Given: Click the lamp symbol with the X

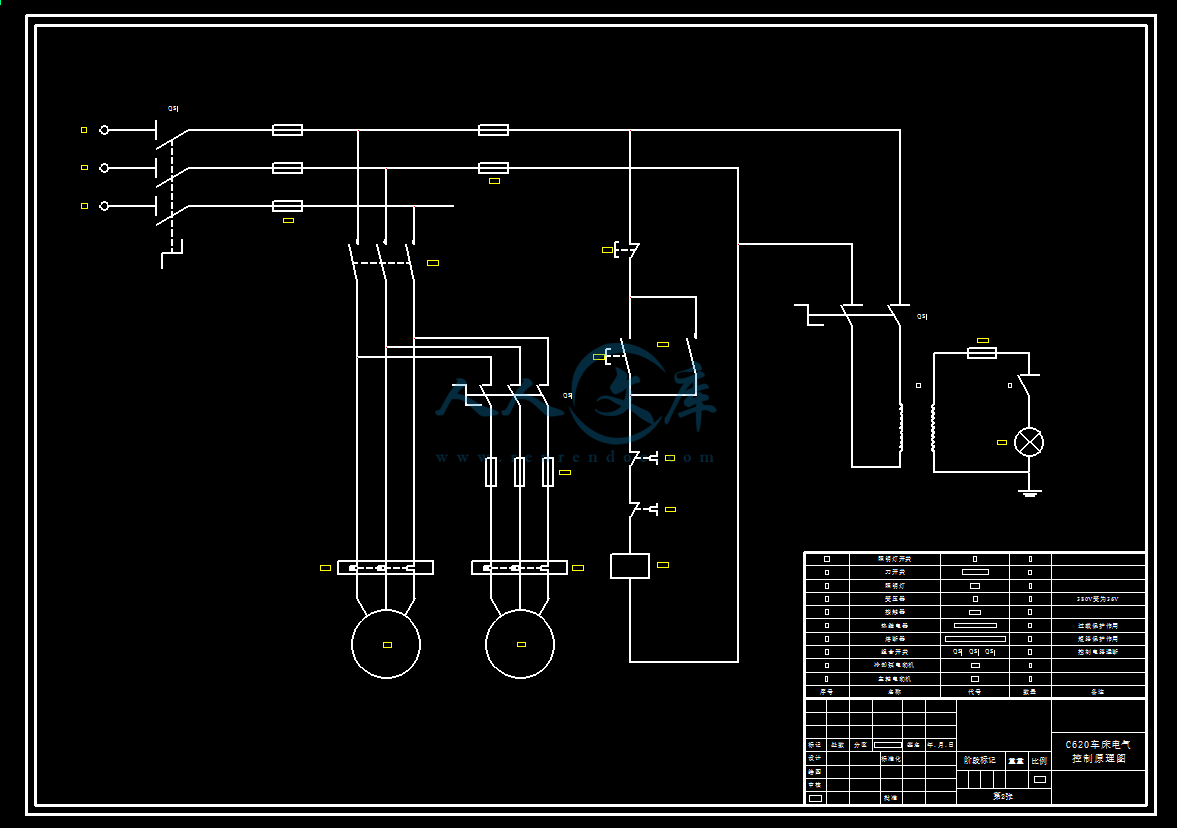Looking at the screenshot, I should point(1028,442).
